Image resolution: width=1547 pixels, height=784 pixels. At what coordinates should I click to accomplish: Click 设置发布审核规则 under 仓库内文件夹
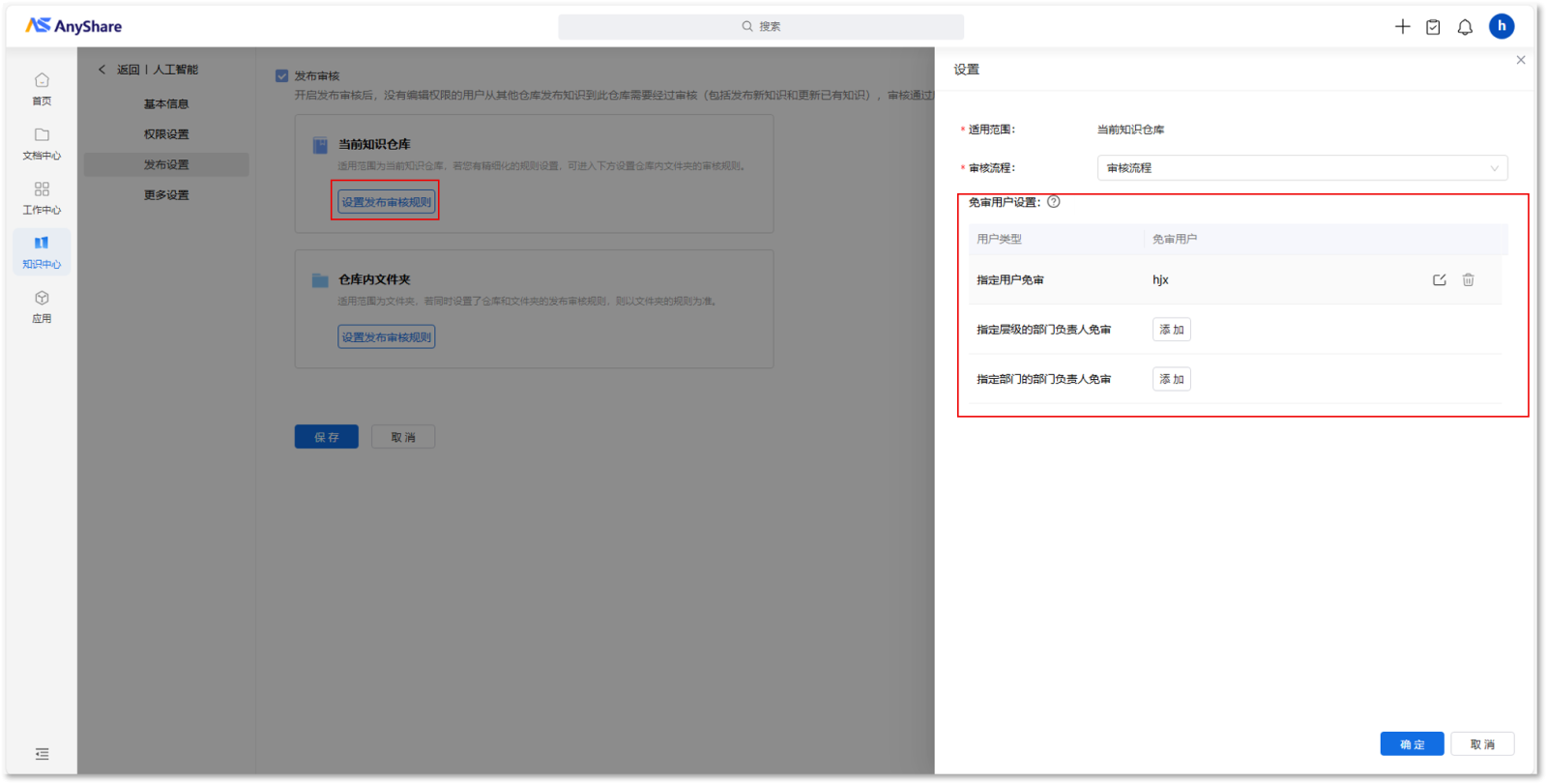coord(386,337)
